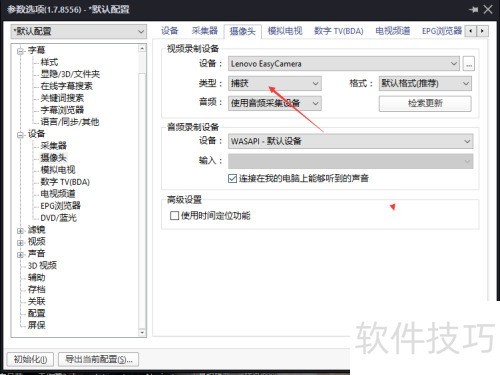The height and width of the screenshot is (375, 500).
Task: Select 3D 视频 in the tree
Action: tap(42, 265)
